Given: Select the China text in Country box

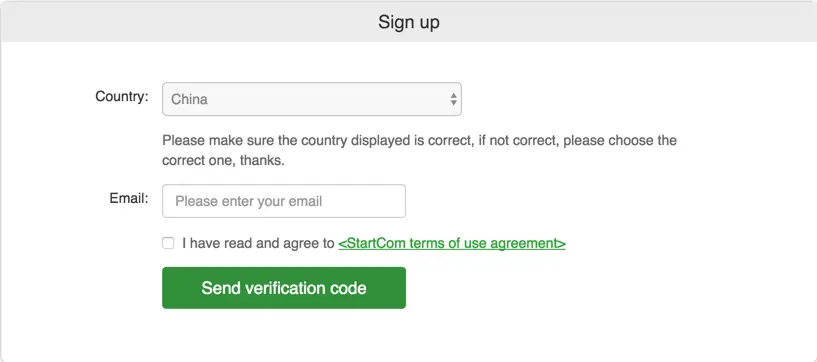Looking at the screenshot, I should click(x=189, y=99).
